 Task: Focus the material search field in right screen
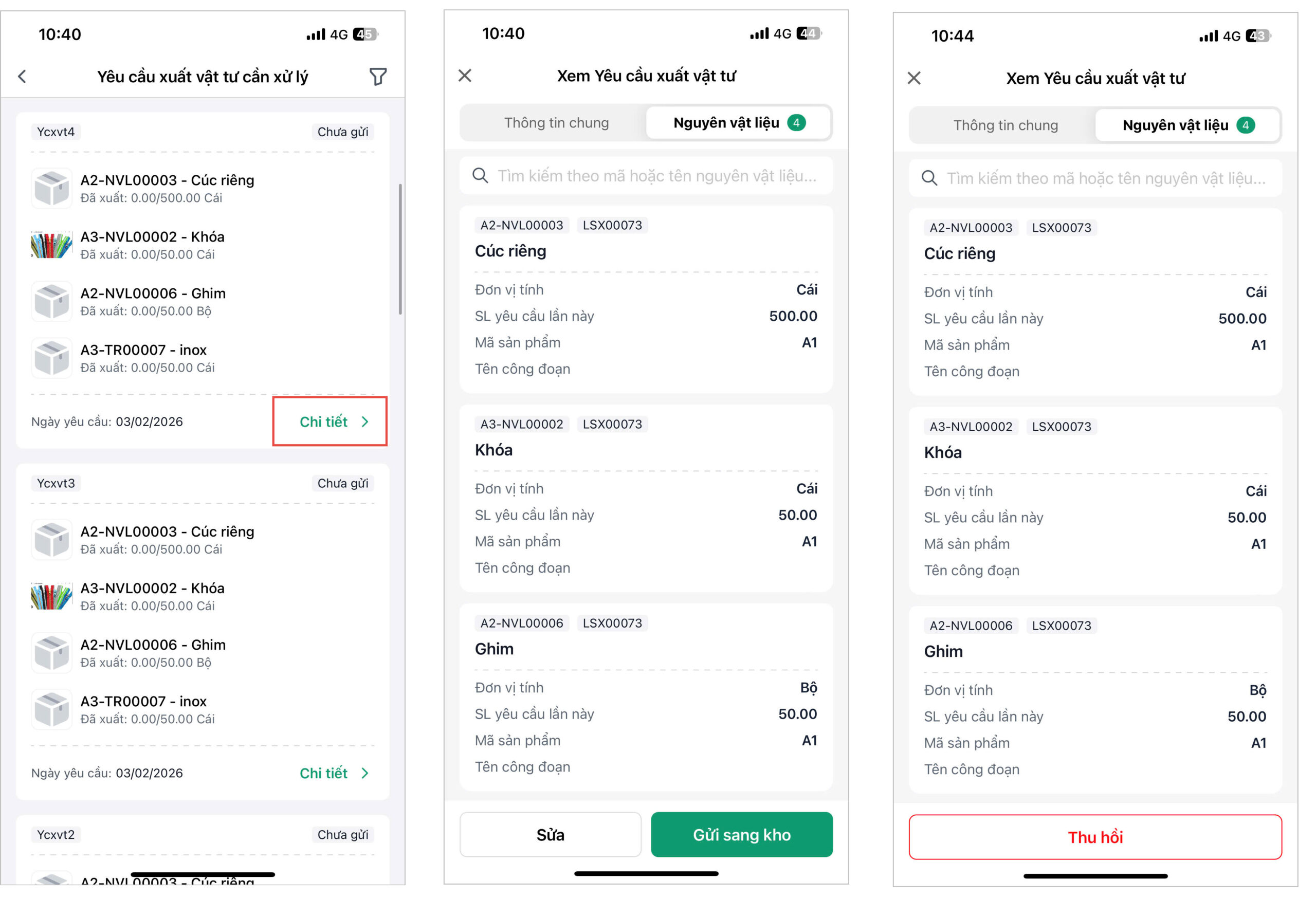point(1104,178)
